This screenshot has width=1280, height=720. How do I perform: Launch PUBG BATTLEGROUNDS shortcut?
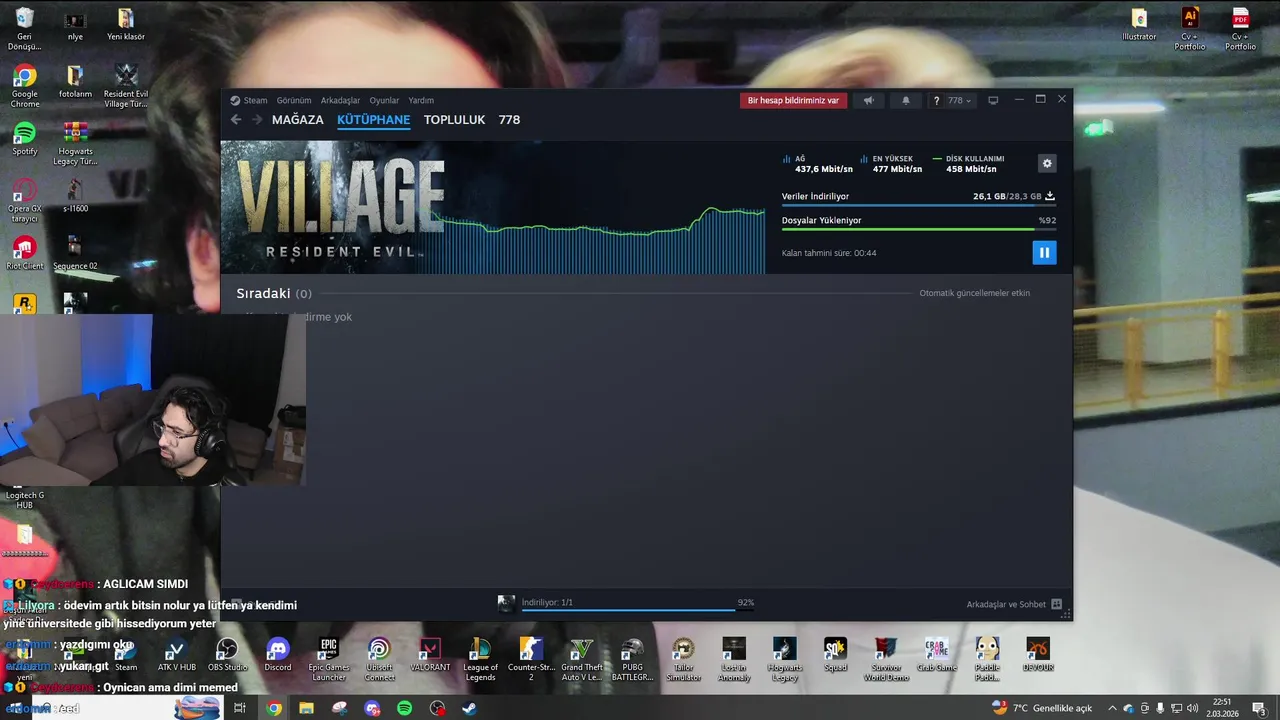(x=632, y=660)
